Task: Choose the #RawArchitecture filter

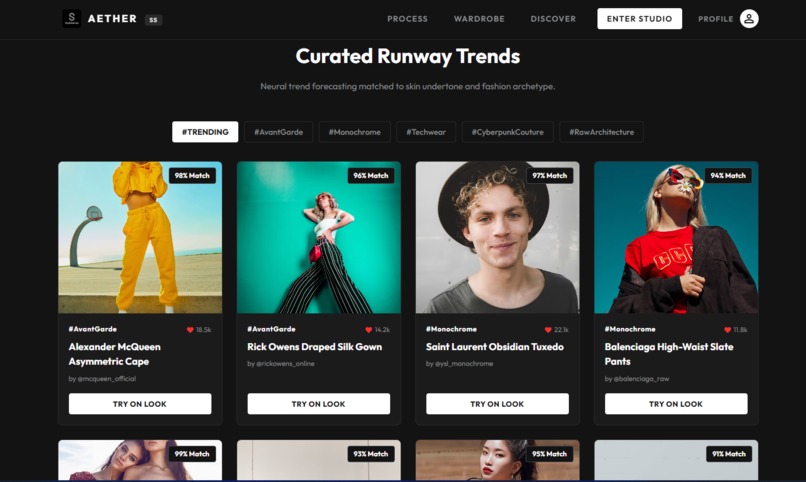Action: pos(601,132)
